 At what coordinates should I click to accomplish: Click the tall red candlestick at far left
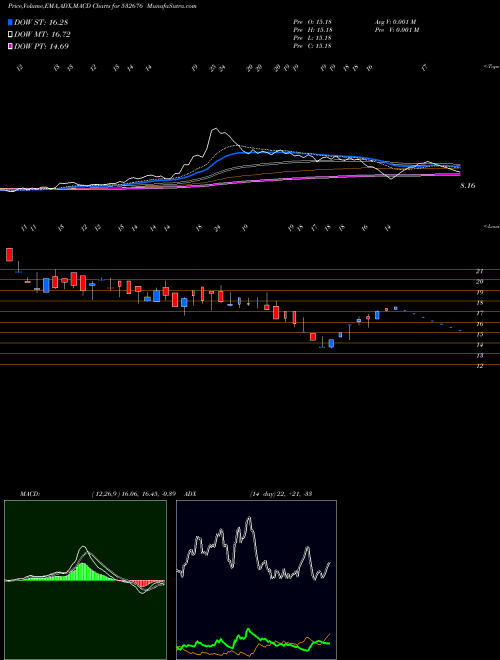coord(9,255)
